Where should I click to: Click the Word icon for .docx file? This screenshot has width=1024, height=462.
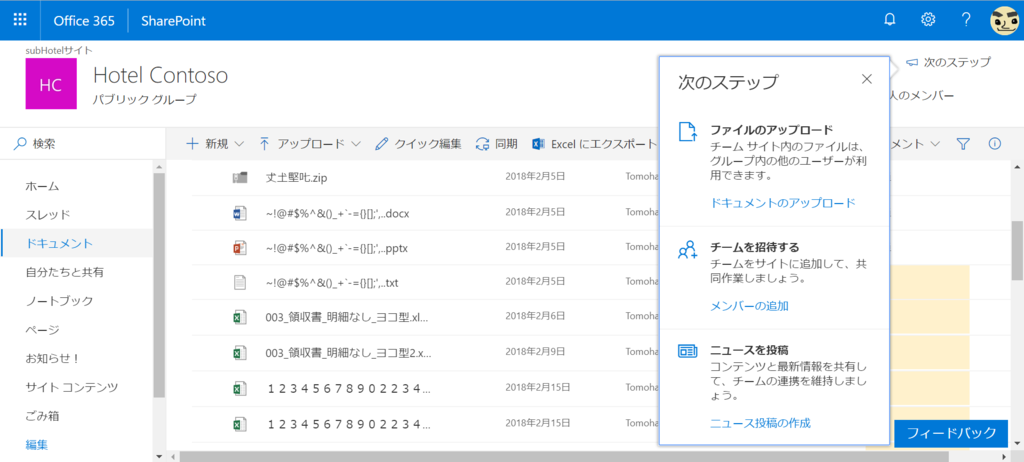pos(239,213)
